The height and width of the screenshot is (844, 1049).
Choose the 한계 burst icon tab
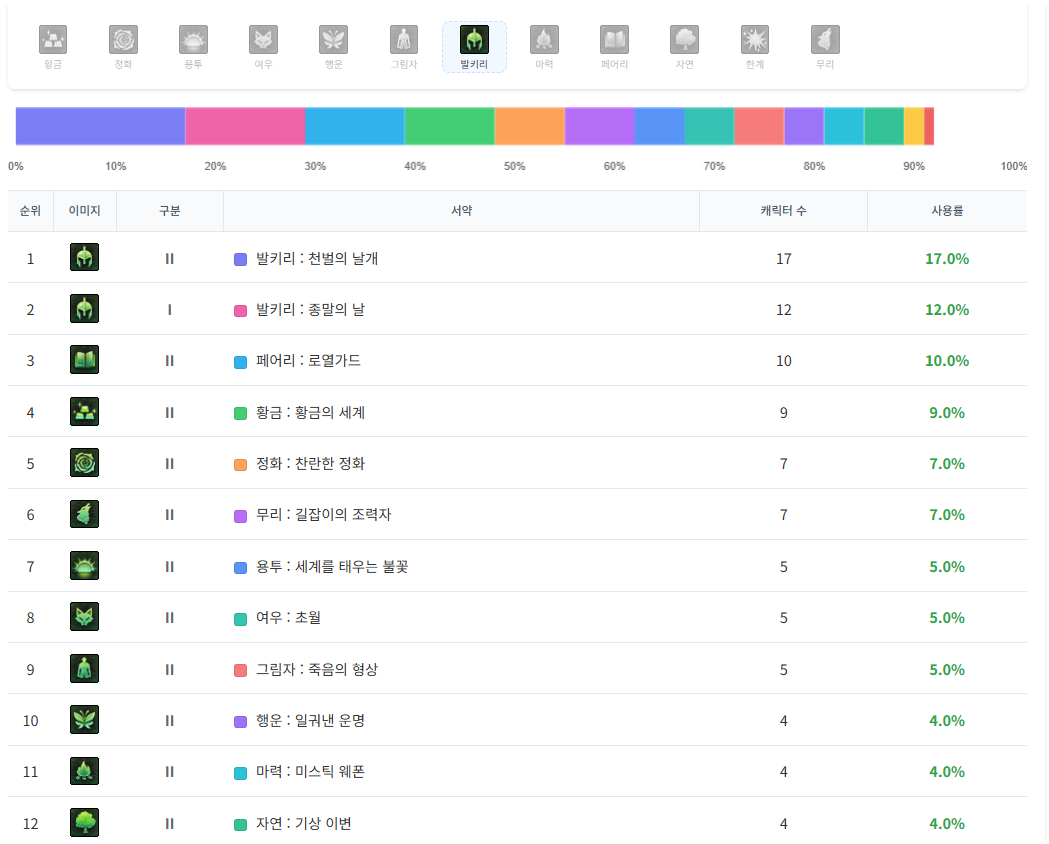click(755, 46)
